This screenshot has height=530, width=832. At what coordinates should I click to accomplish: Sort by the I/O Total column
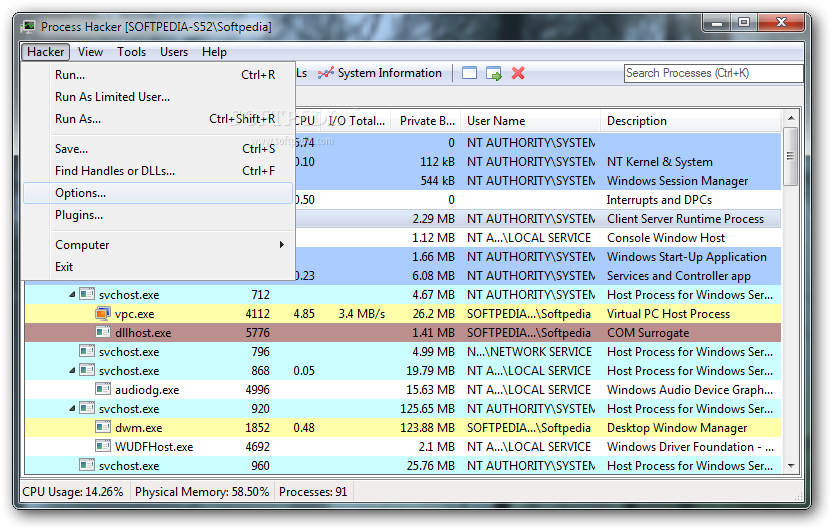[356, 121]
